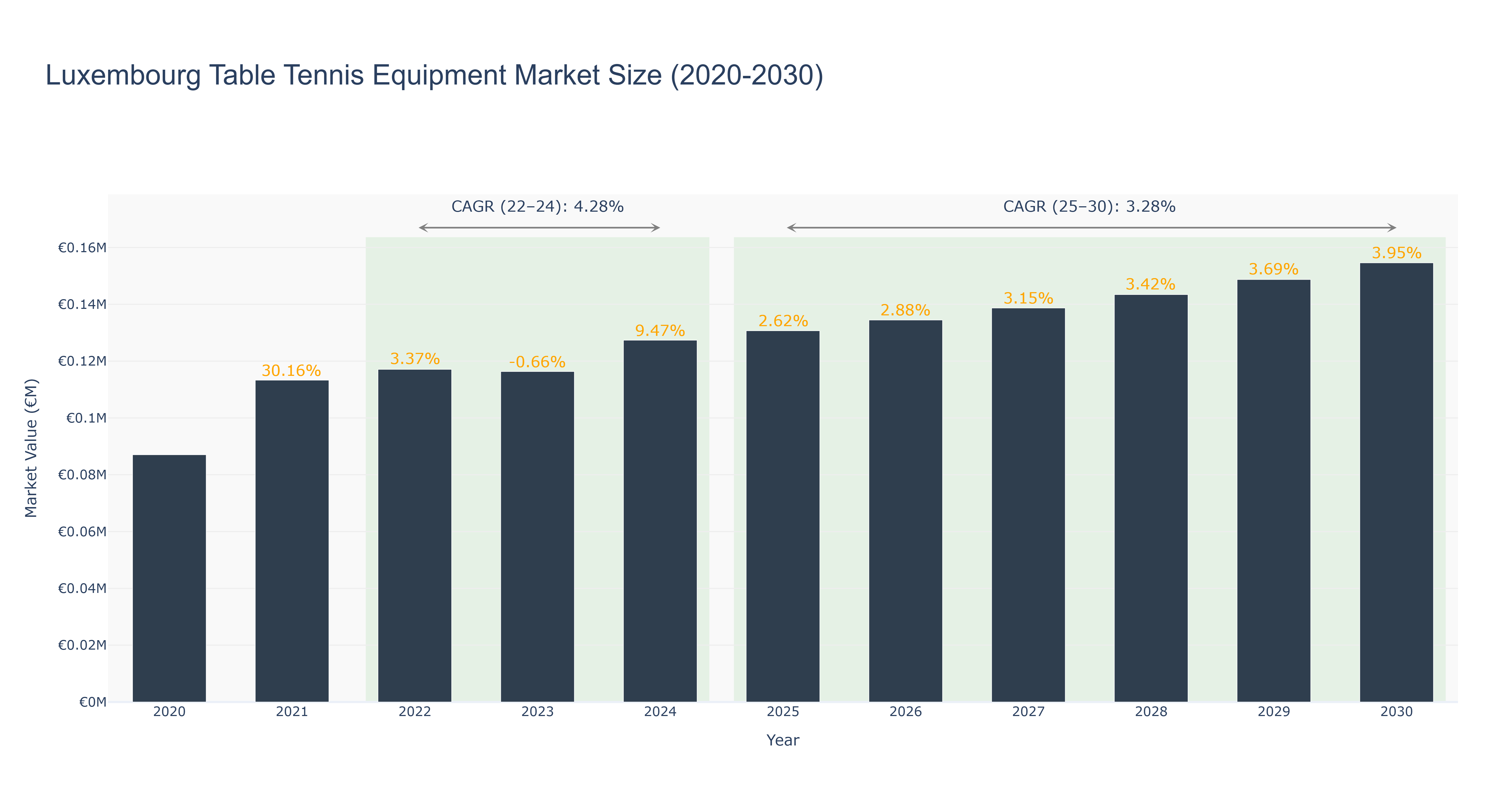Click the CAGR (22–24): 4.28% annotation
The height and width of the screenshot is (810, 1512).
click(x=537, y=207)
